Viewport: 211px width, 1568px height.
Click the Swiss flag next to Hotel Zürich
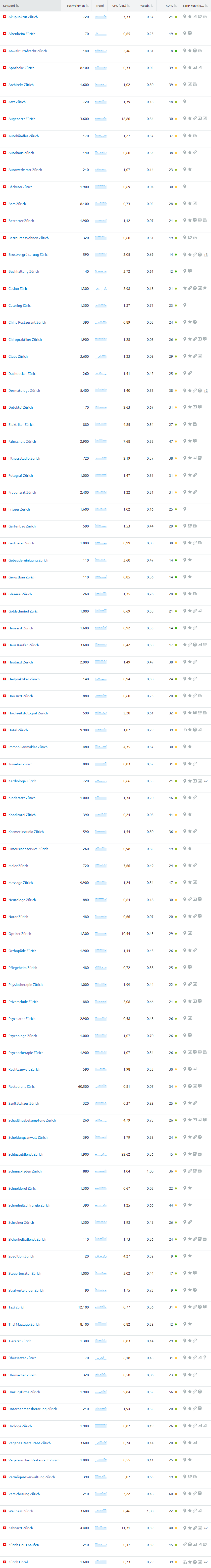click(5, 730)
